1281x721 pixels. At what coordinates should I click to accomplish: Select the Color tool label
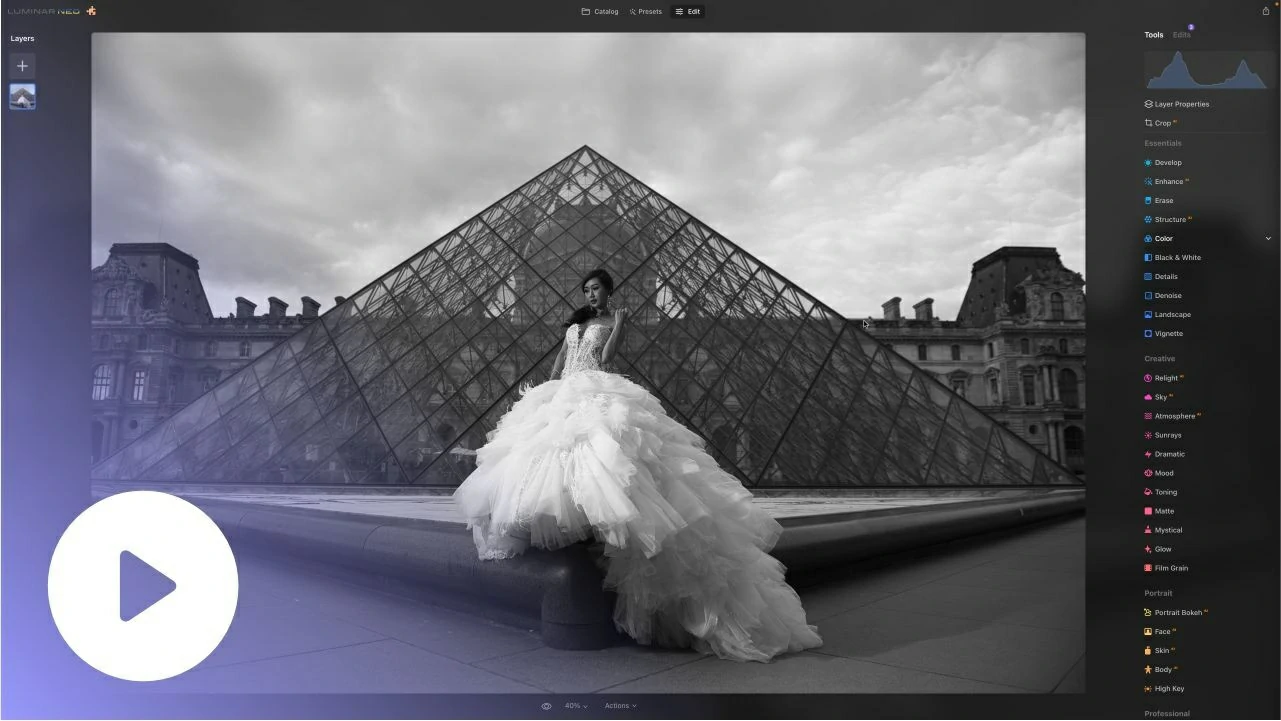(1164, 238)
